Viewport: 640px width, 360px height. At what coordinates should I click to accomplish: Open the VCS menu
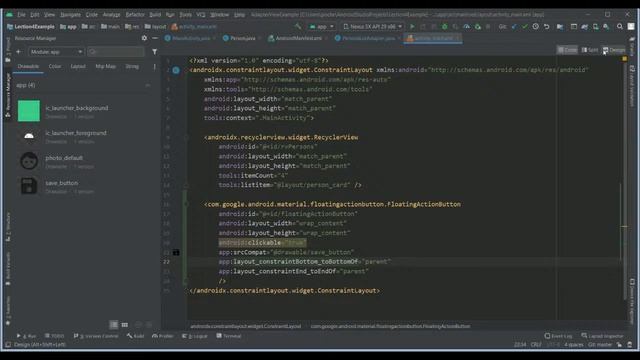(x=200, y=15)
